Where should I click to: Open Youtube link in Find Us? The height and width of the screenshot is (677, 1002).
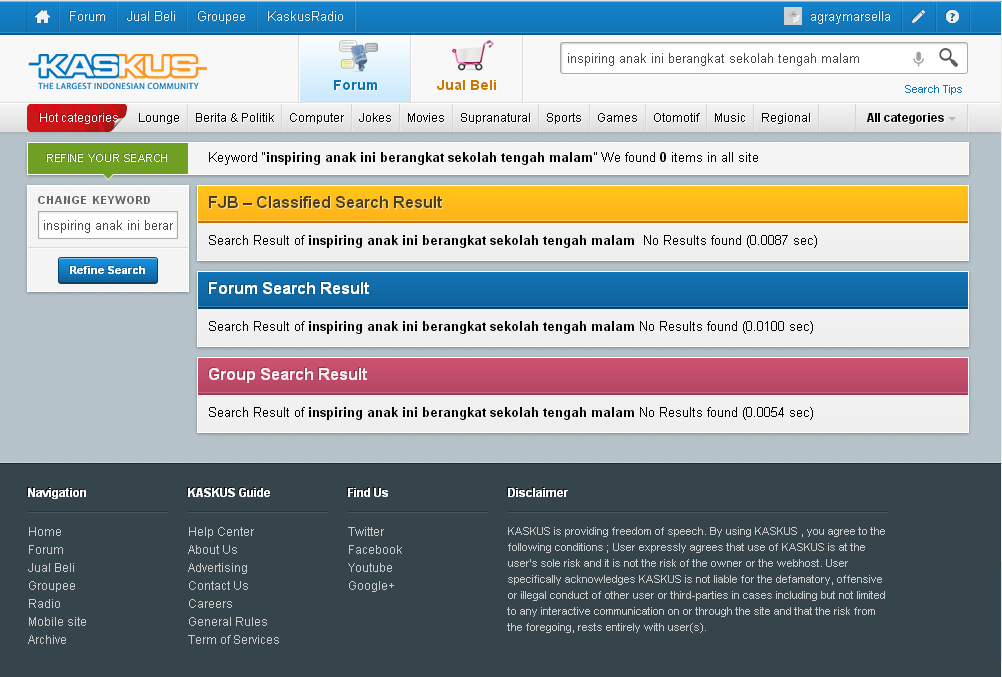(370, 567)
